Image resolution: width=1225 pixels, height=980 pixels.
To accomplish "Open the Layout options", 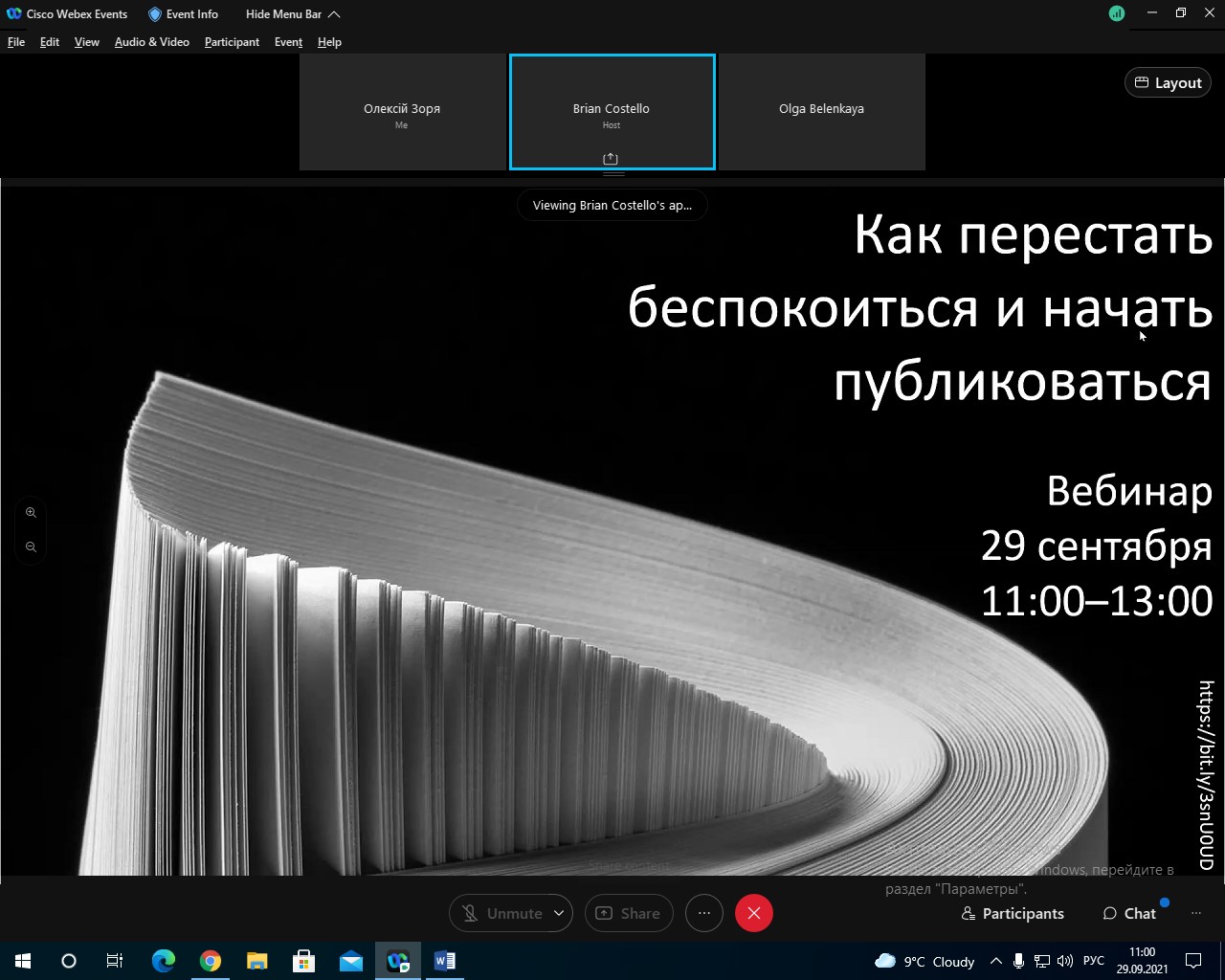I will point(1168,82).
